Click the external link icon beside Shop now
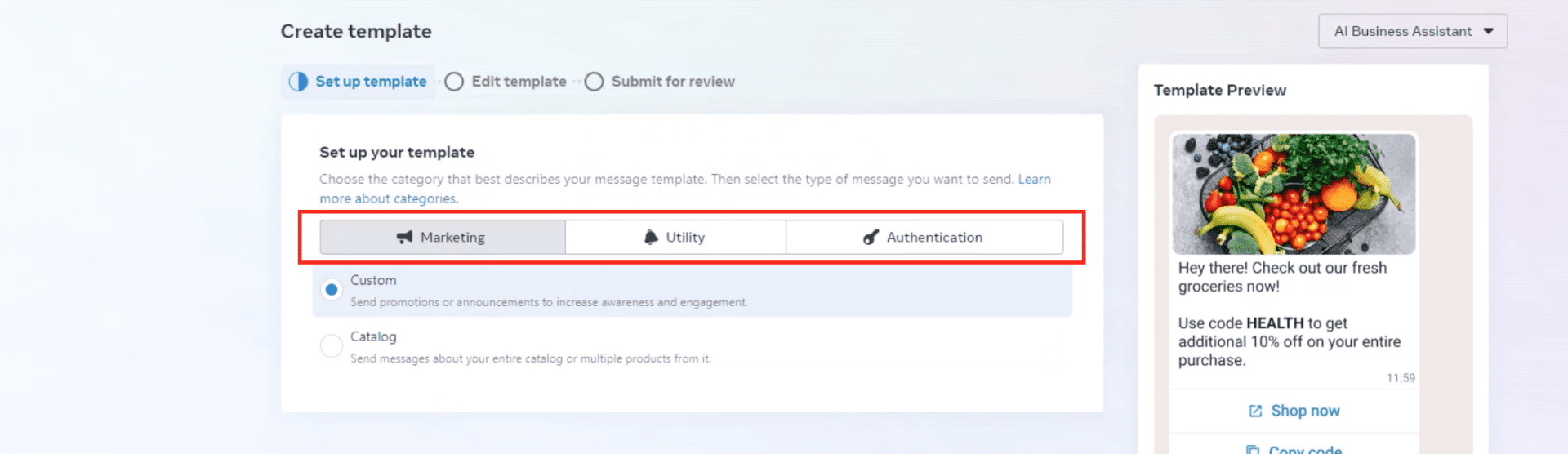The image size is (1568, 454). point(1255,411)
